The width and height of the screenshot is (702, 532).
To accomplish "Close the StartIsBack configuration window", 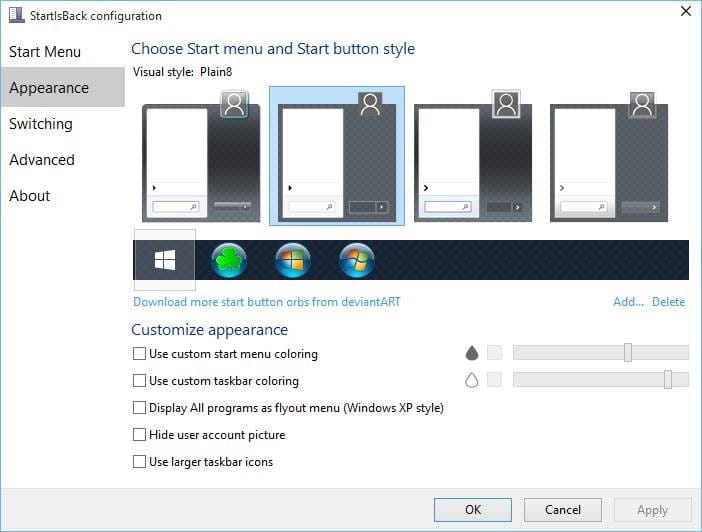I will click(x=685, y=11).
